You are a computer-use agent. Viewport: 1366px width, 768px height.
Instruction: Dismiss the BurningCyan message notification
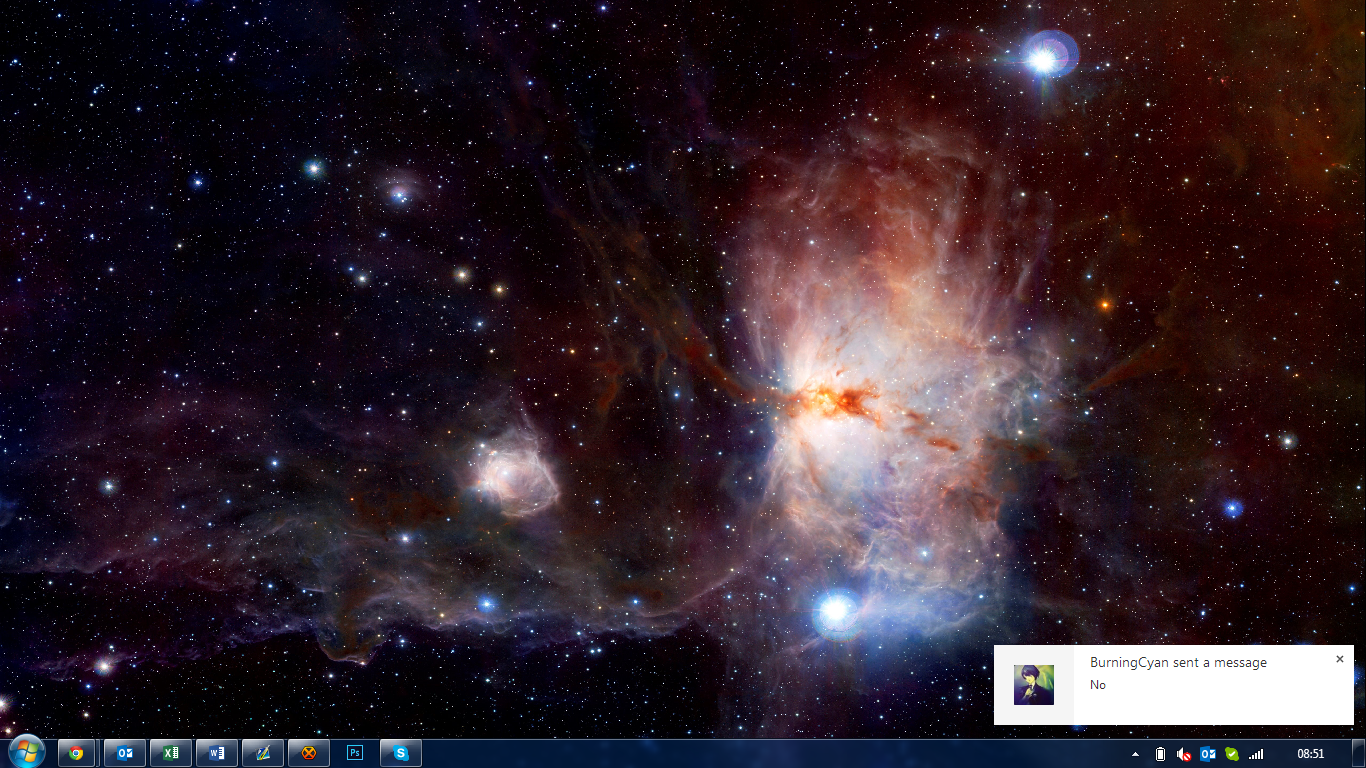coord(1340,659)
